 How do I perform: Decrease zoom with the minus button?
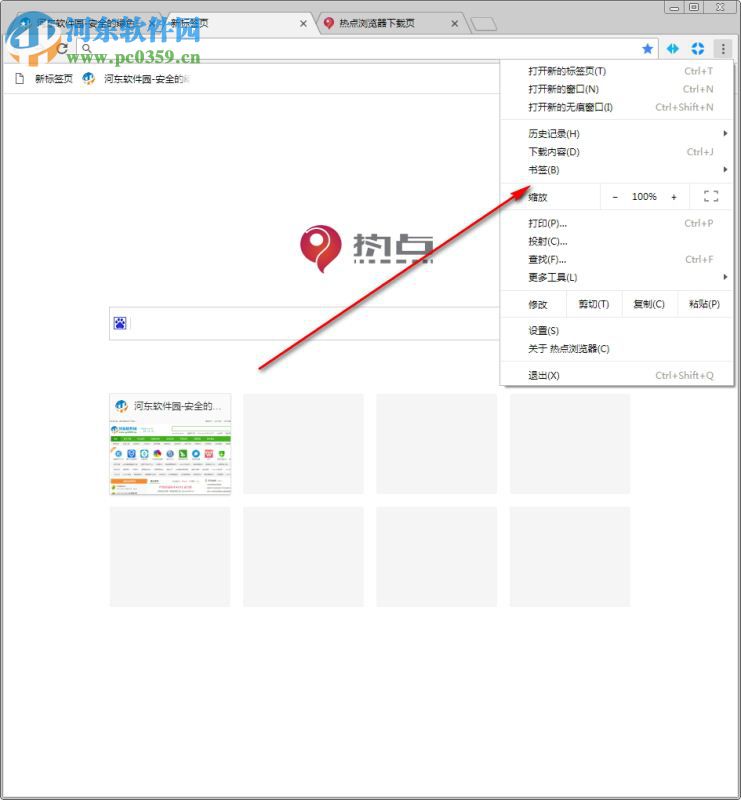pos(615,197)
